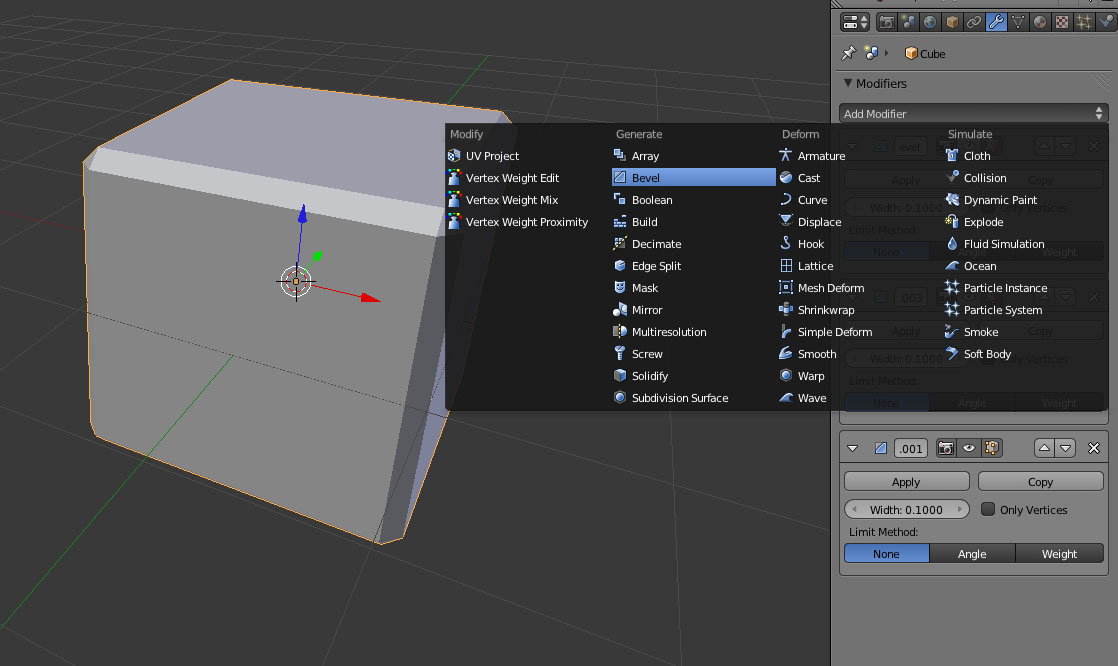Toggle render camera visibility on the .001 modifier
The height and width of the screenshot is (666, 1118).
(x=946, y=448)
